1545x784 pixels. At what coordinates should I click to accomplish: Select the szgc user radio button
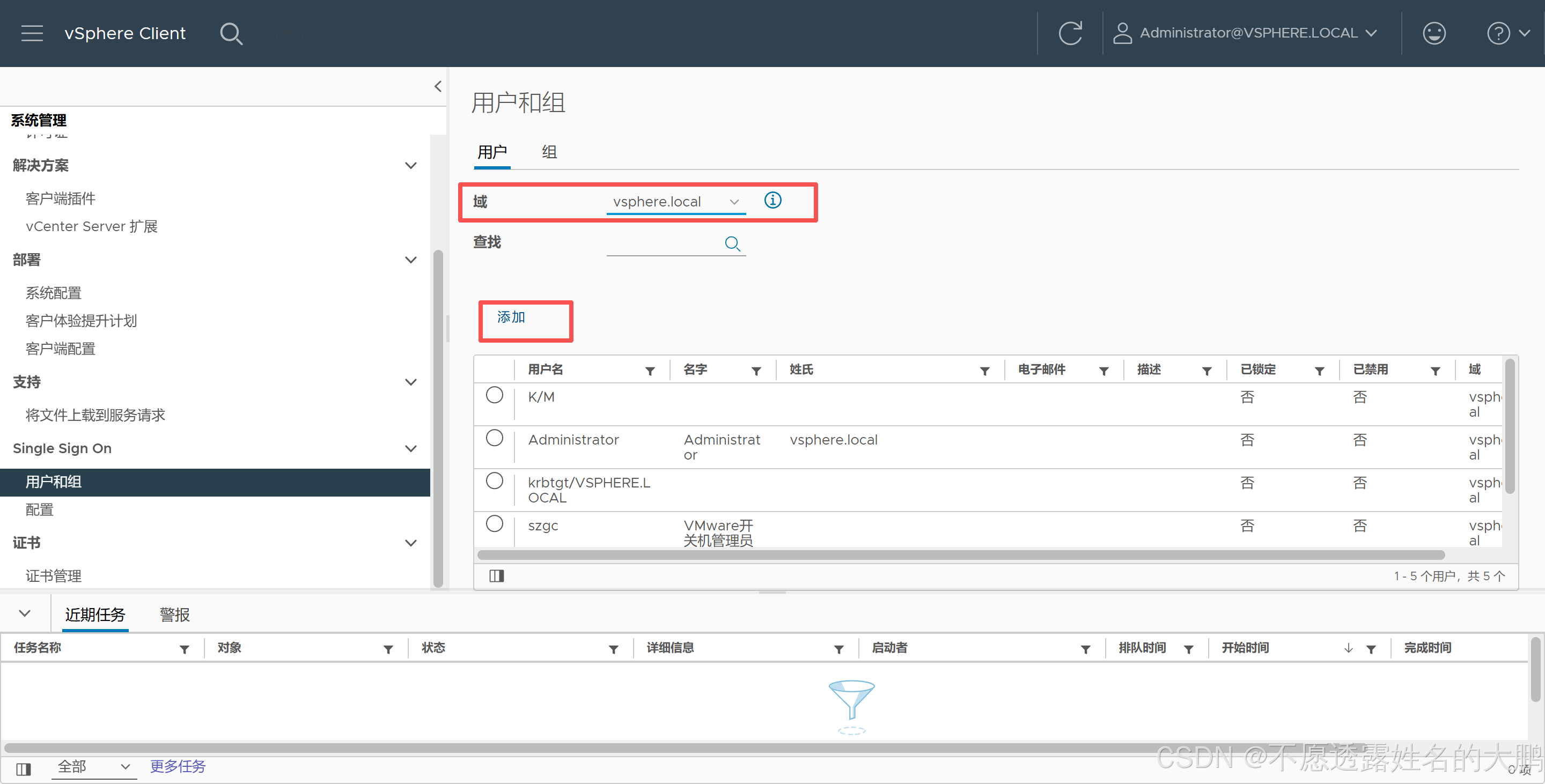(x=494, y=524)
